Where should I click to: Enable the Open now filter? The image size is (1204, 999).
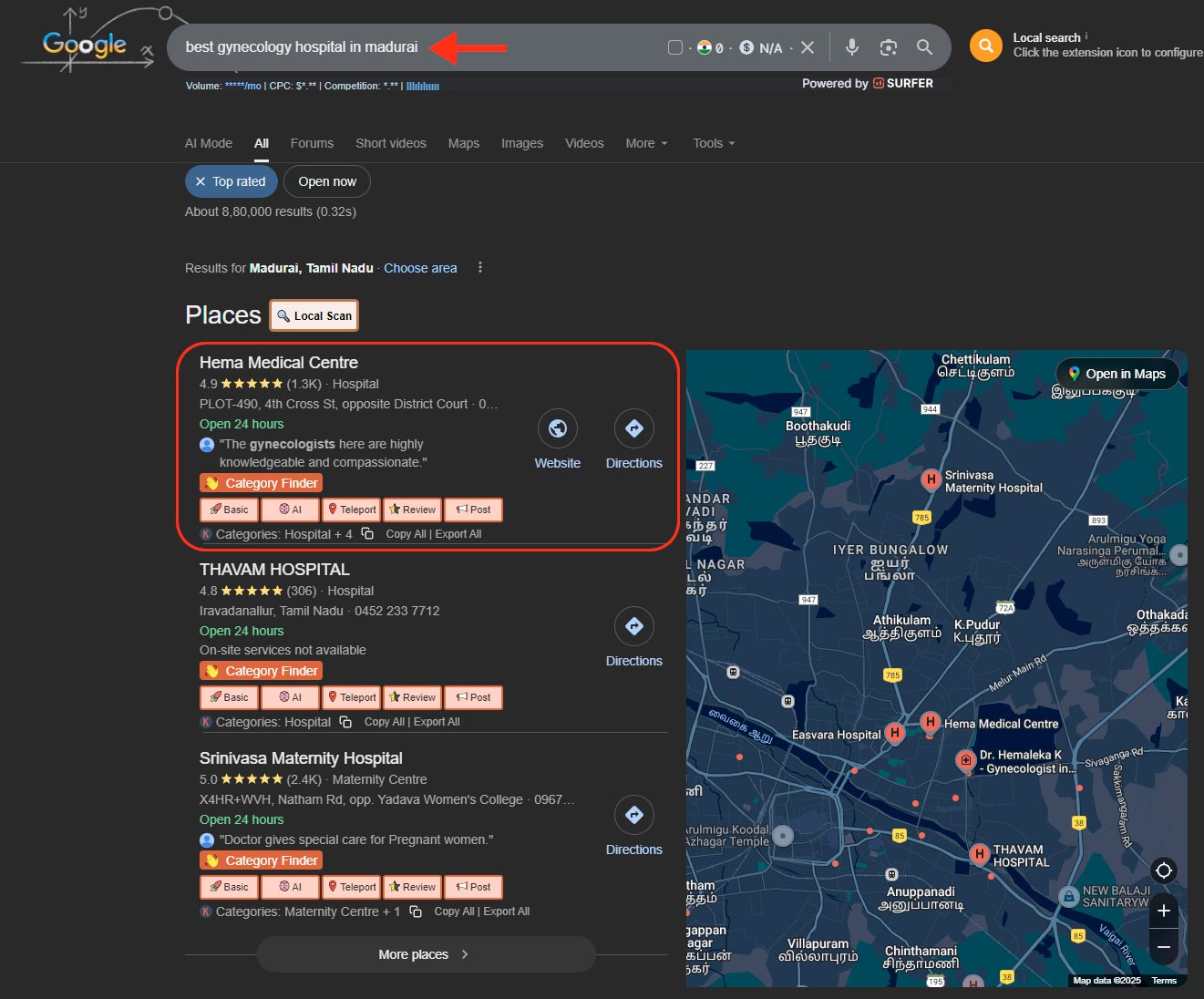[x=327, y=181]
